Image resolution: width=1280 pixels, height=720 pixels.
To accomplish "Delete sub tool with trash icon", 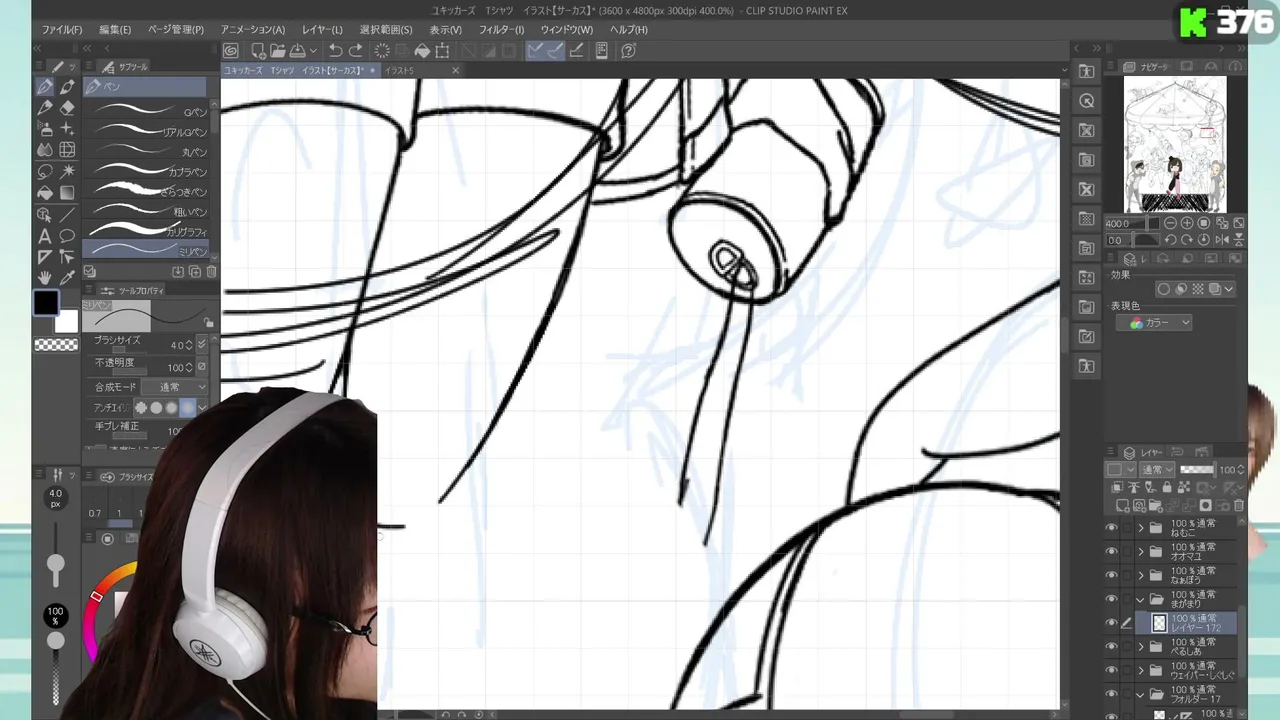I will tap(211, 272).
